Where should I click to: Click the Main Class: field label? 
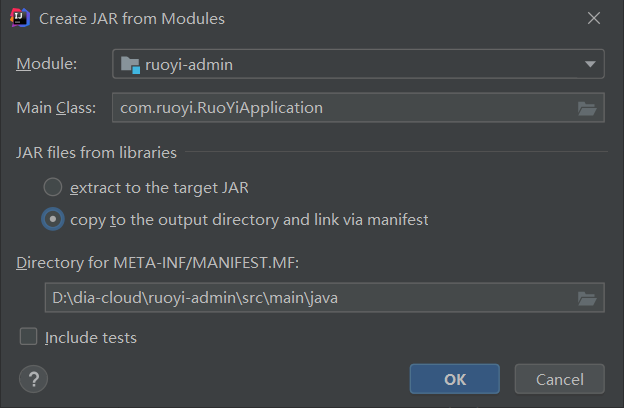(56, 108)
